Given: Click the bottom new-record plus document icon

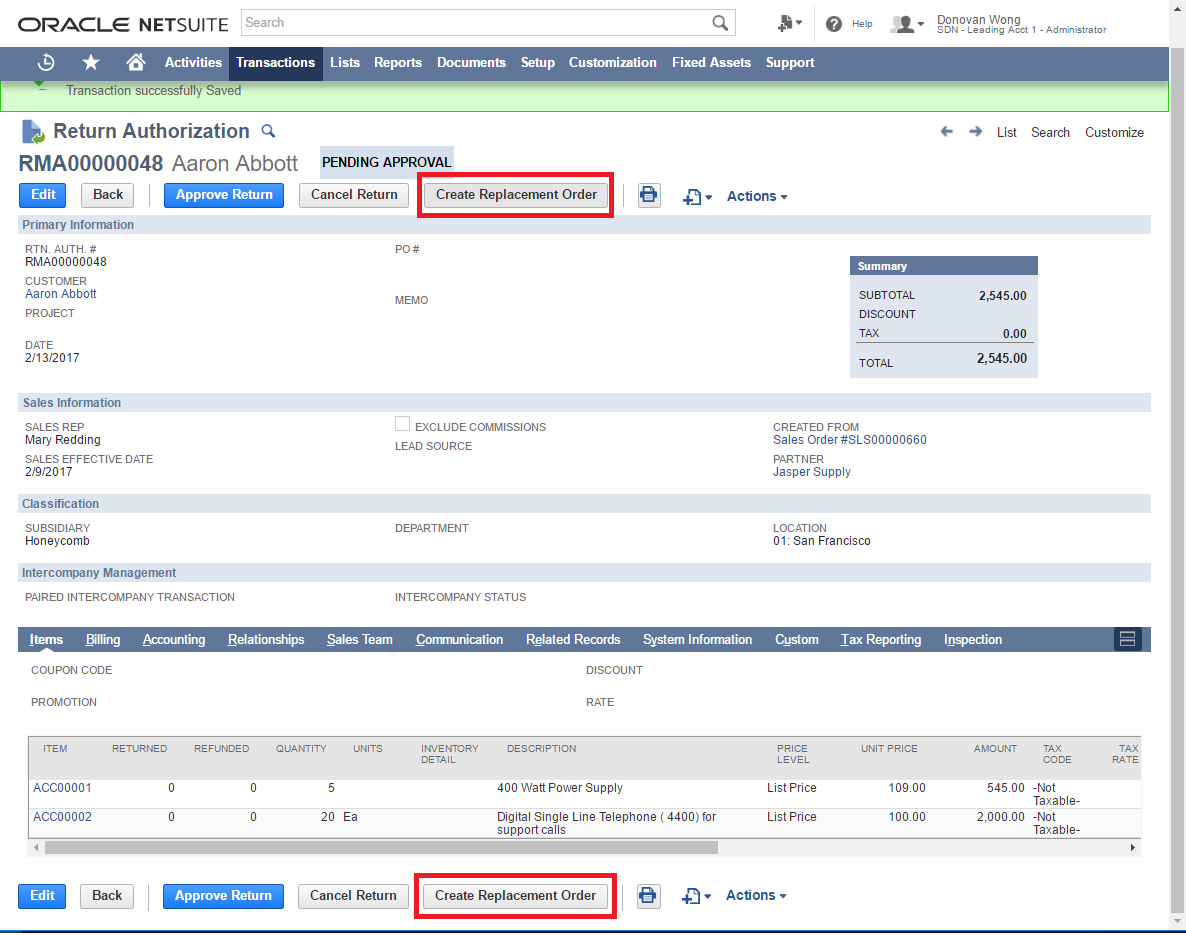Looking at the screenshot, I should pos(696,896).
